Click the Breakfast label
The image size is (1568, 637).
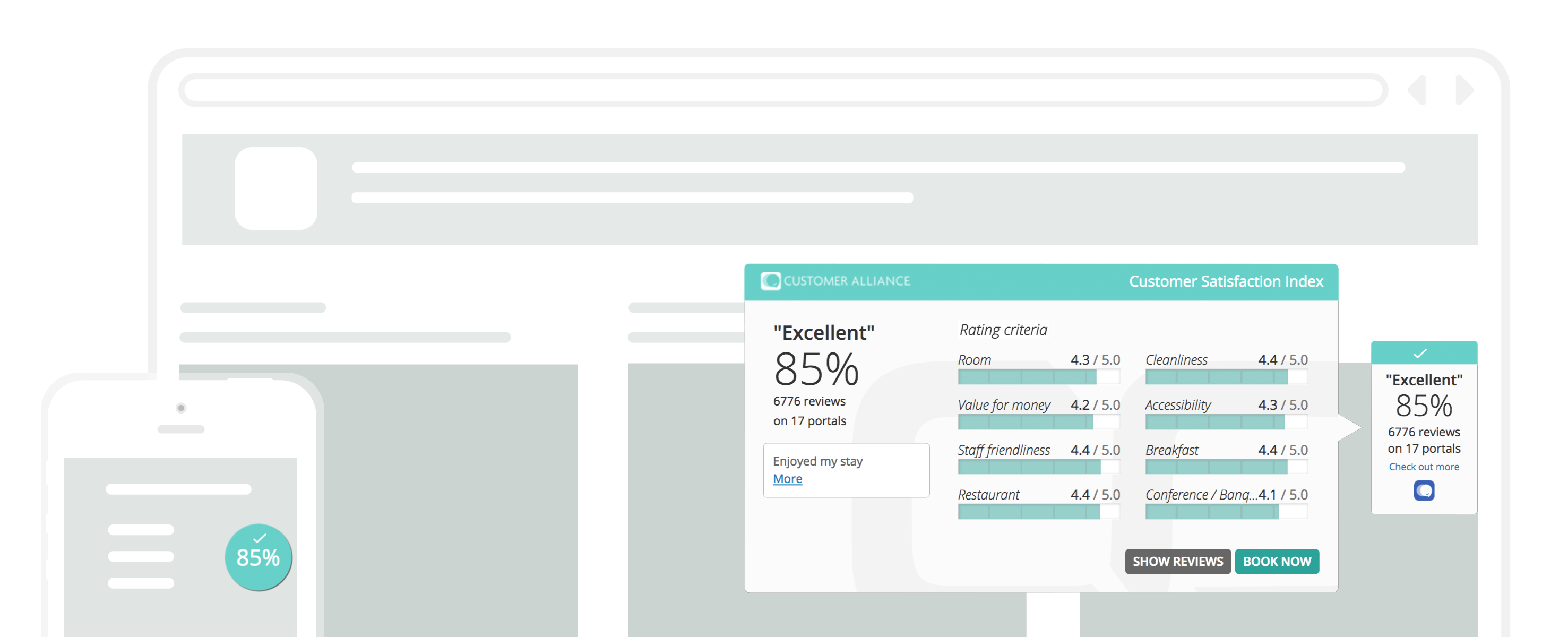1171,450
